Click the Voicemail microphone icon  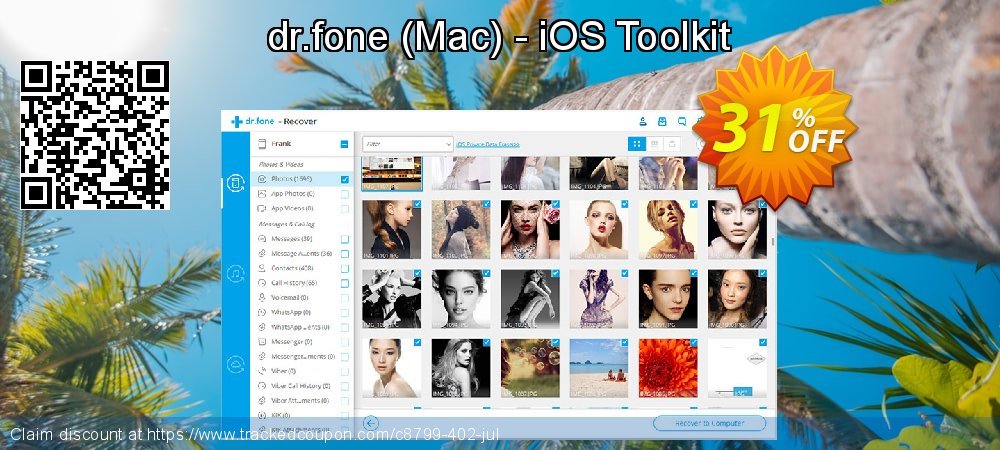(x=261, y=298)
